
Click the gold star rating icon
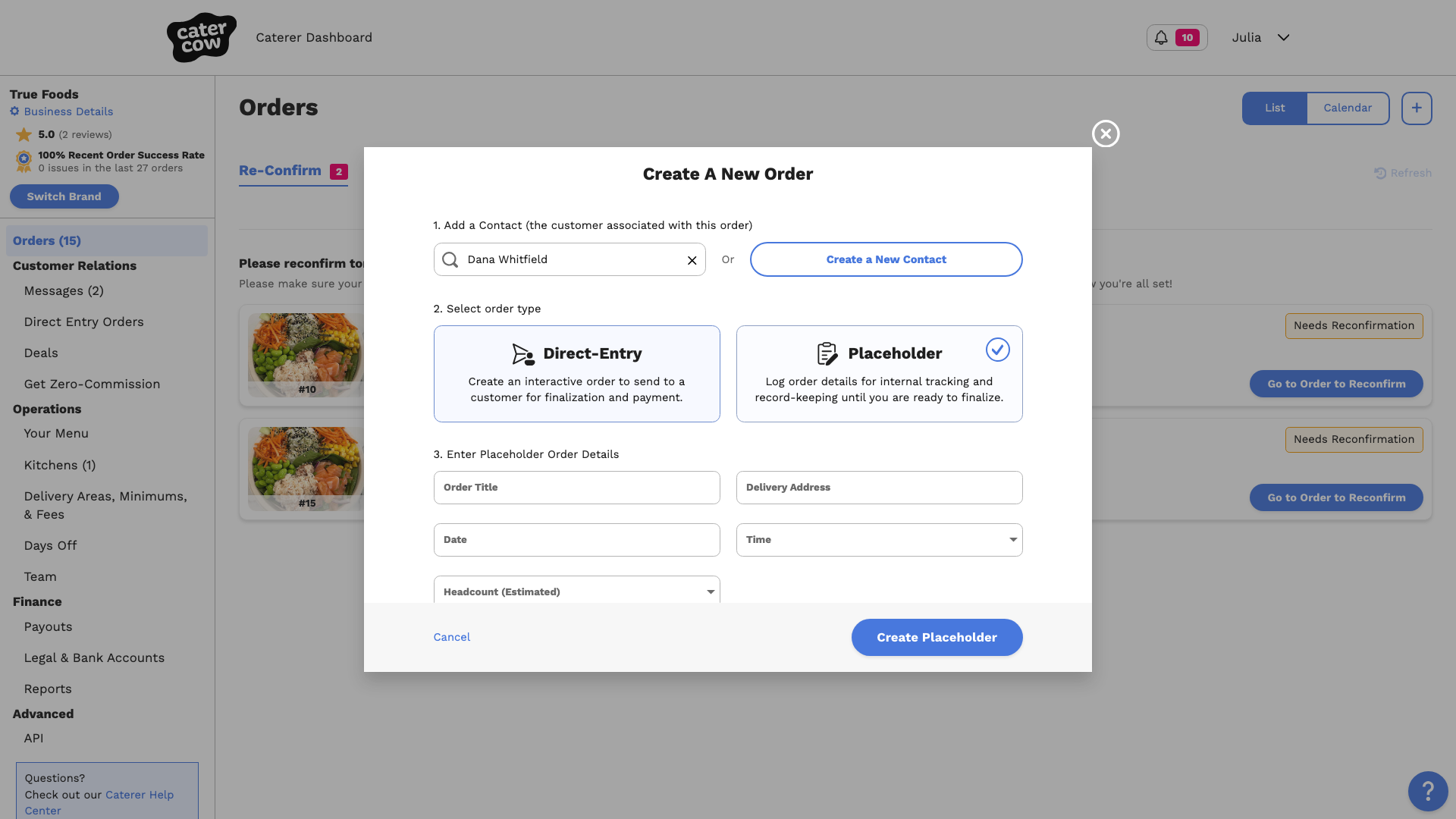click(24, 135)
